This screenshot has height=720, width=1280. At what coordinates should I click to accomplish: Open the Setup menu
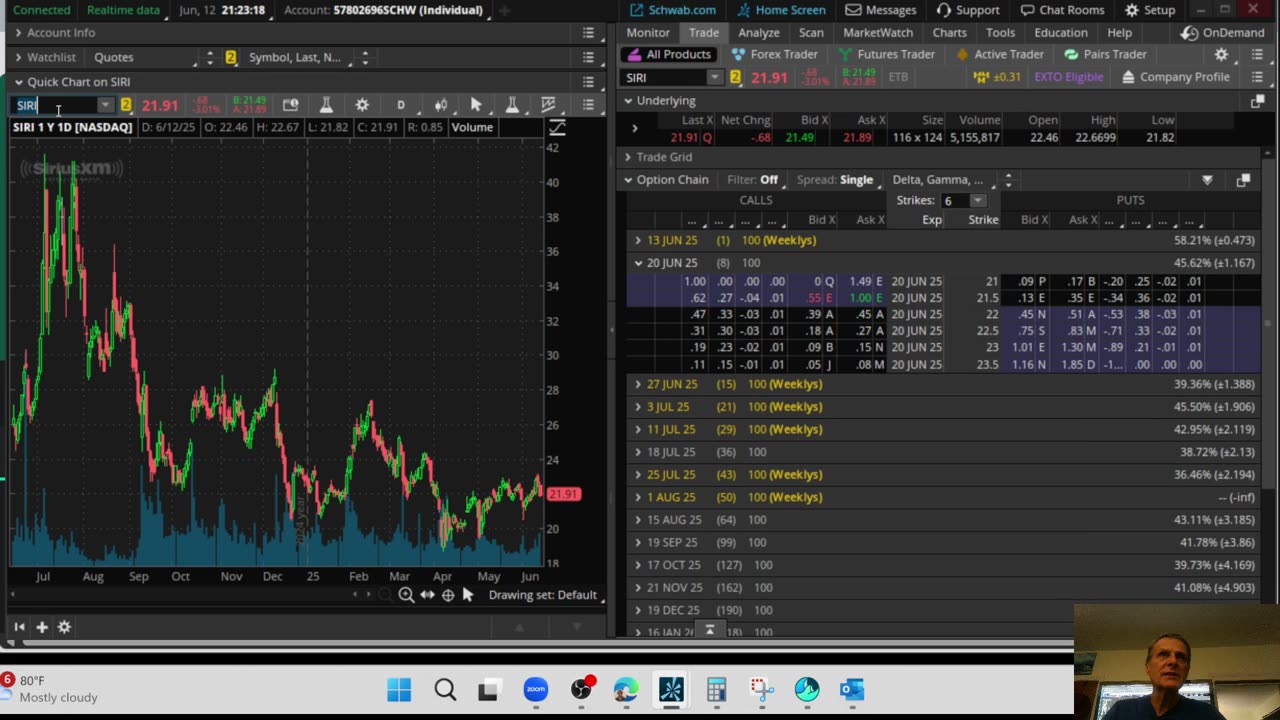[x=1150, y=10]
